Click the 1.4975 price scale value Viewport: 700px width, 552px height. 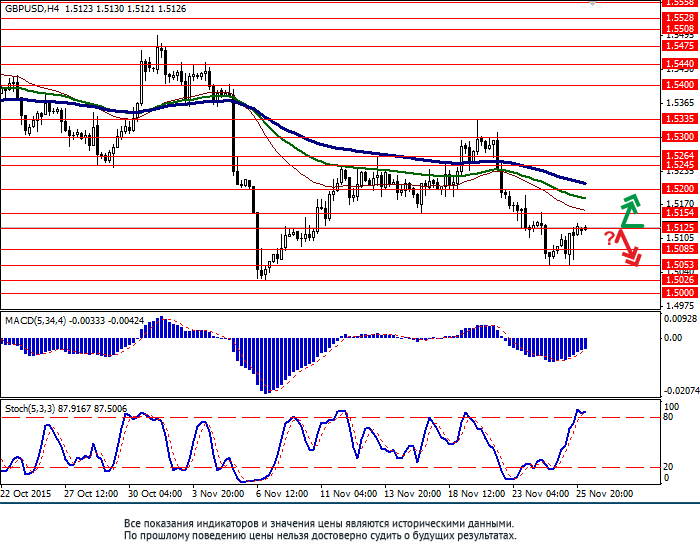pos(680,306)
